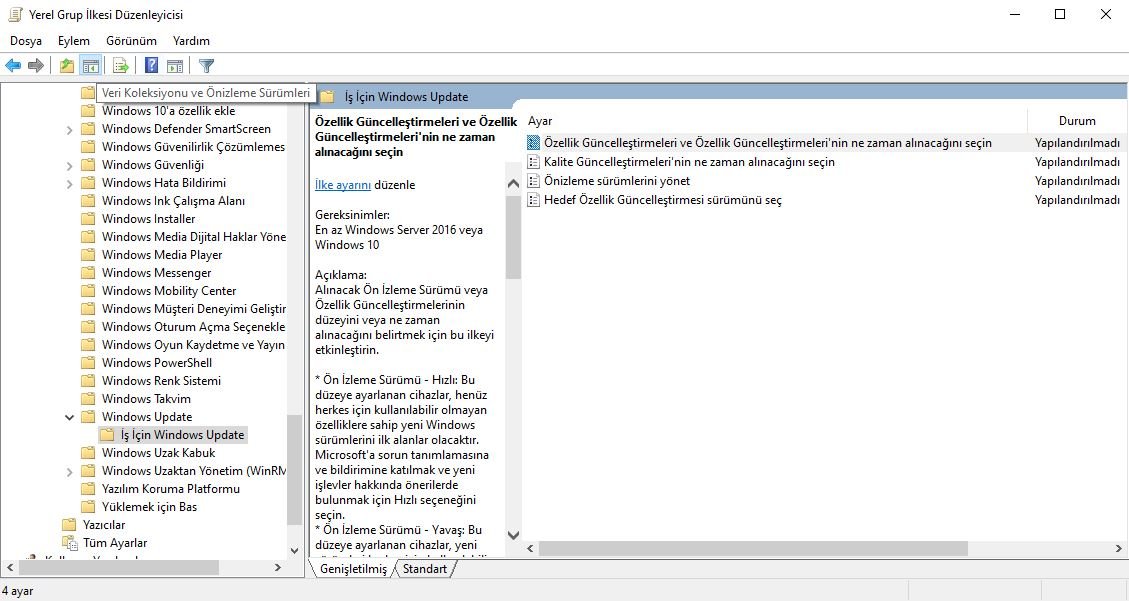Collapse the Windows Update tree node
This screenshot has width=1129, height=601.
pyautogui.click(x=69, y=417)
